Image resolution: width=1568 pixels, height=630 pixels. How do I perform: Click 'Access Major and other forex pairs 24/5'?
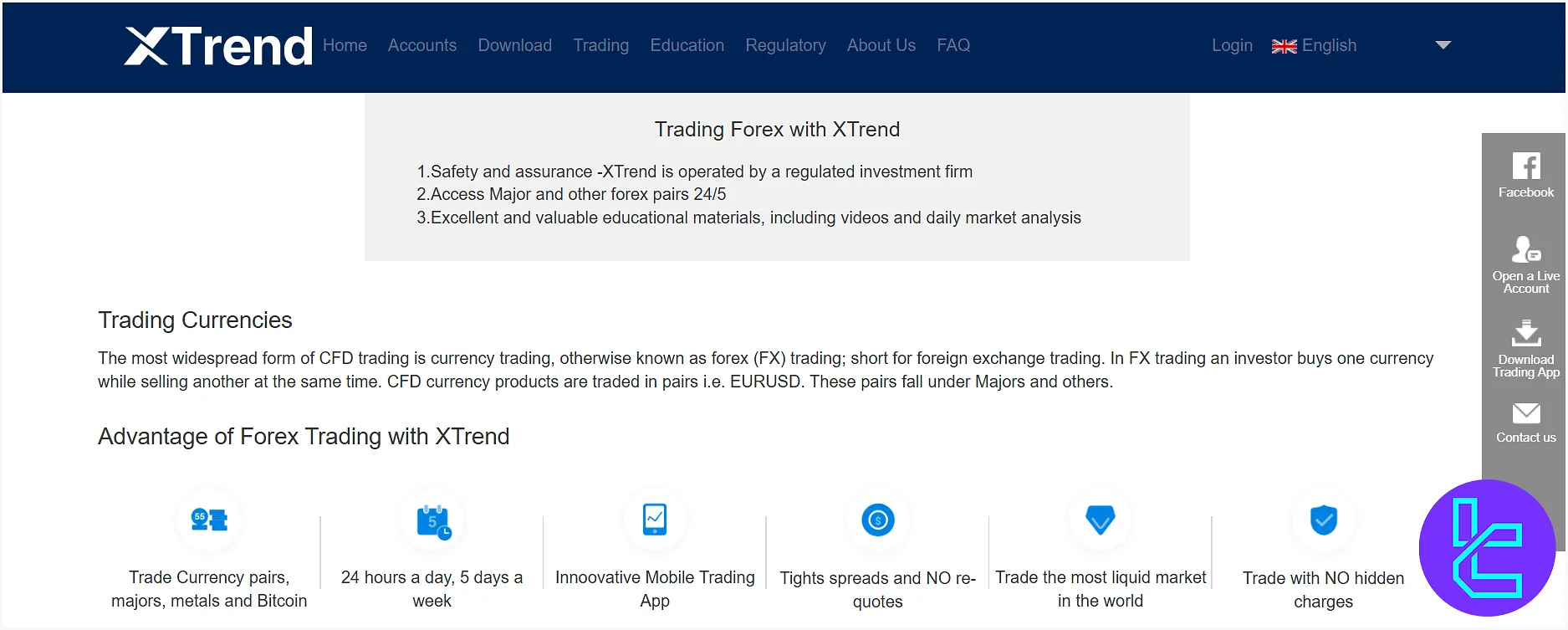pyautogui.click(x=571, y=194)
